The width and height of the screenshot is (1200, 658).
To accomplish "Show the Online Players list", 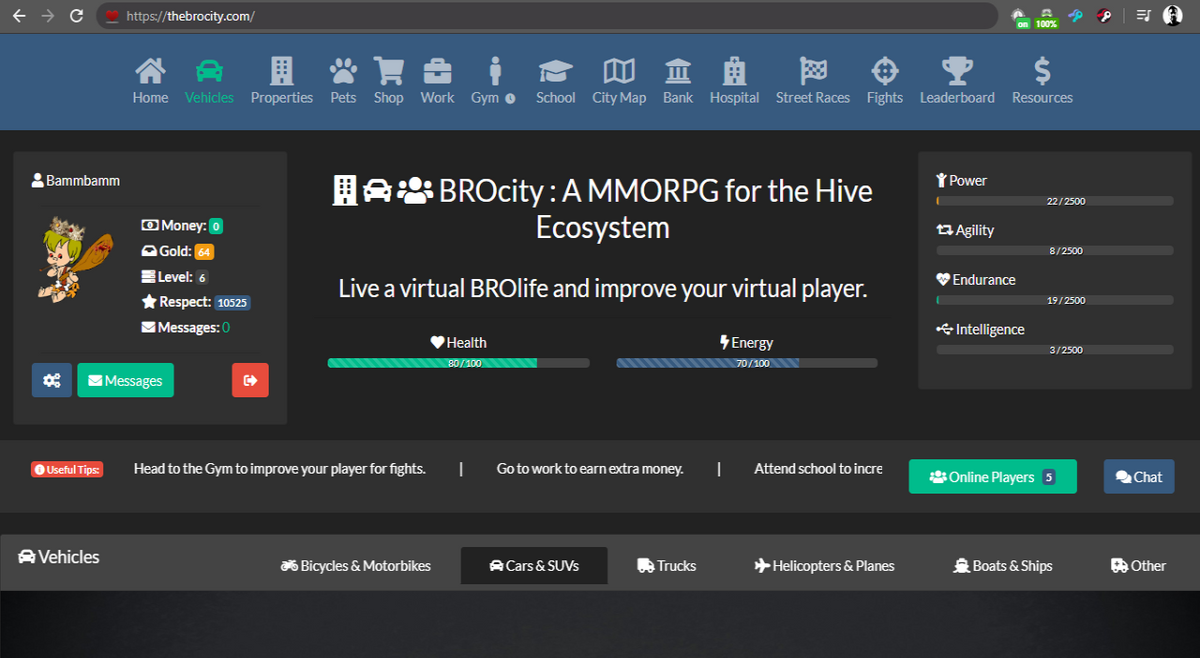I will (992, 477).
